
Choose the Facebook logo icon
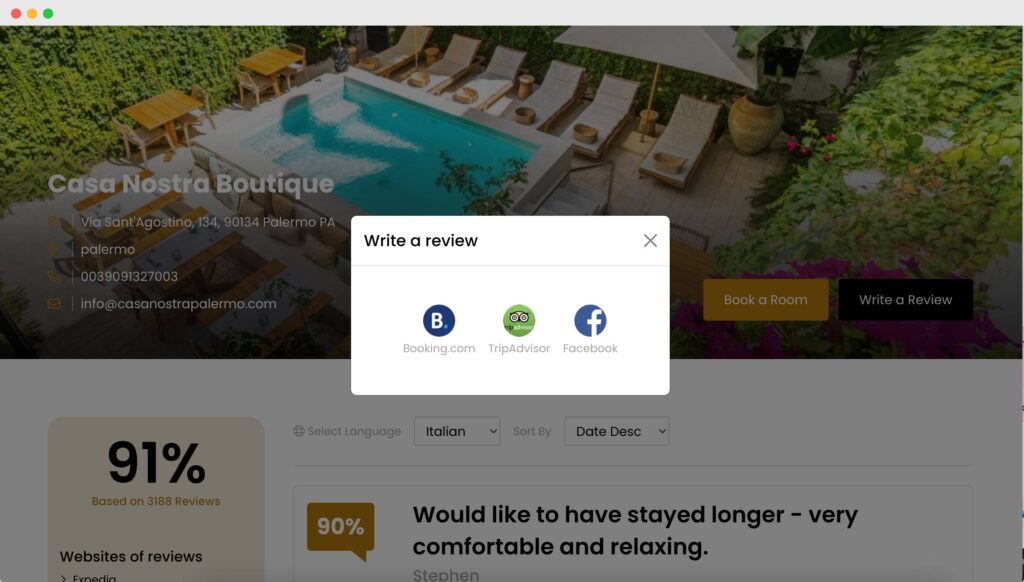590,321
